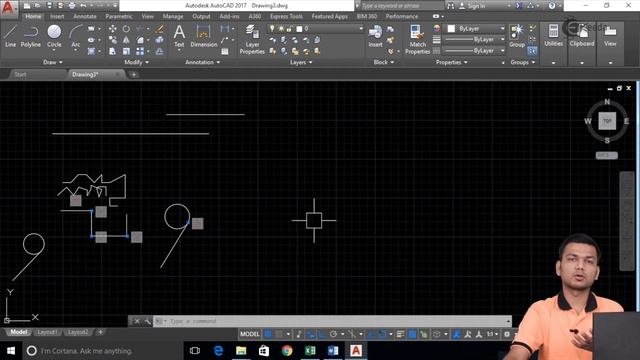The height and width of the screenshot is (360, 640).
Task: Toggle layer on/off lightbulb in layer dropdown
Action: tap(272, 28)
